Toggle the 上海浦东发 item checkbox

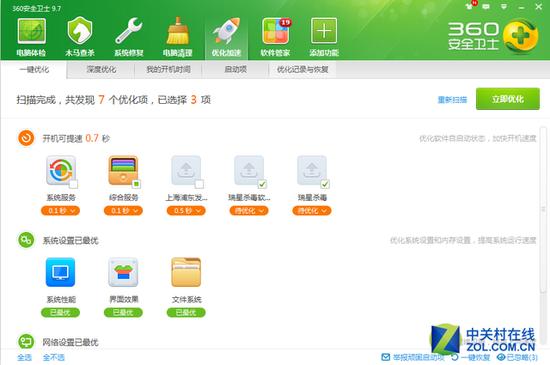pos(199,184)
